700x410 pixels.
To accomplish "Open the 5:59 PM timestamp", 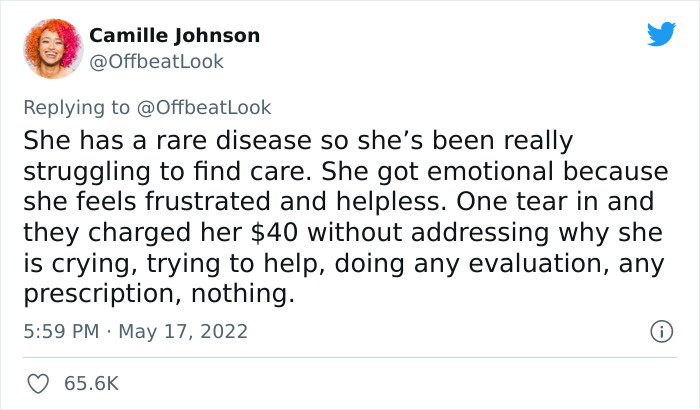I will pyautogui.click(x=61, y=331).
